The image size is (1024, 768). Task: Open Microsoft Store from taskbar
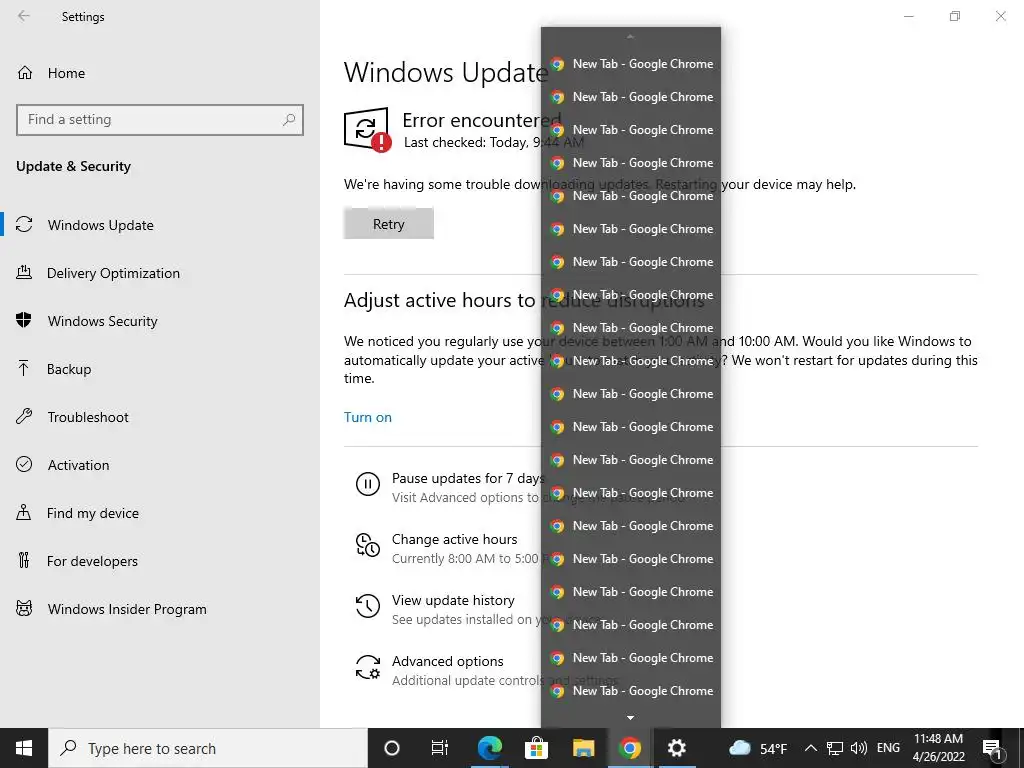536,748
